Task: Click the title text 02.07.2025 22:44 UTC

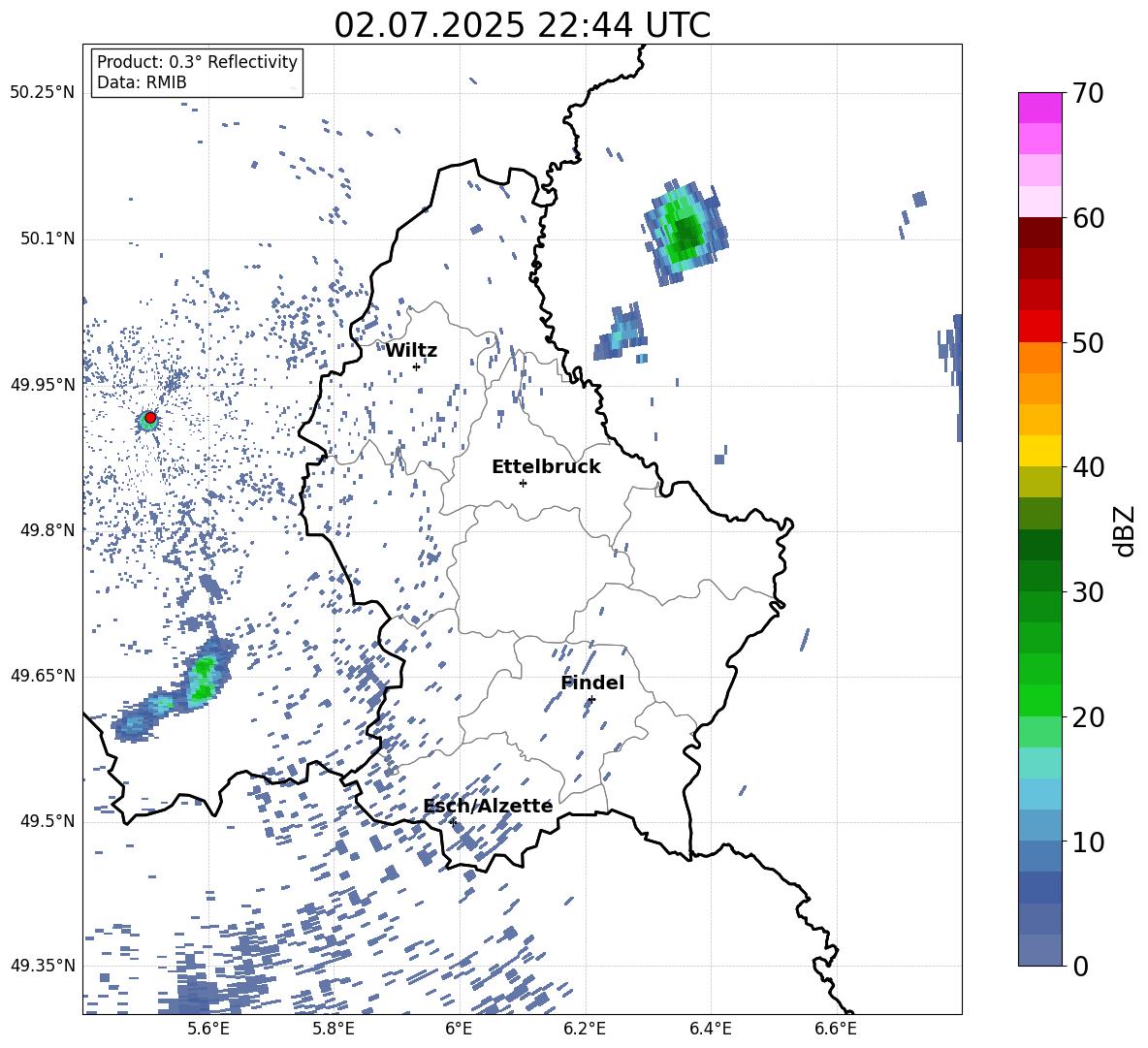Action: click(522, 24)
